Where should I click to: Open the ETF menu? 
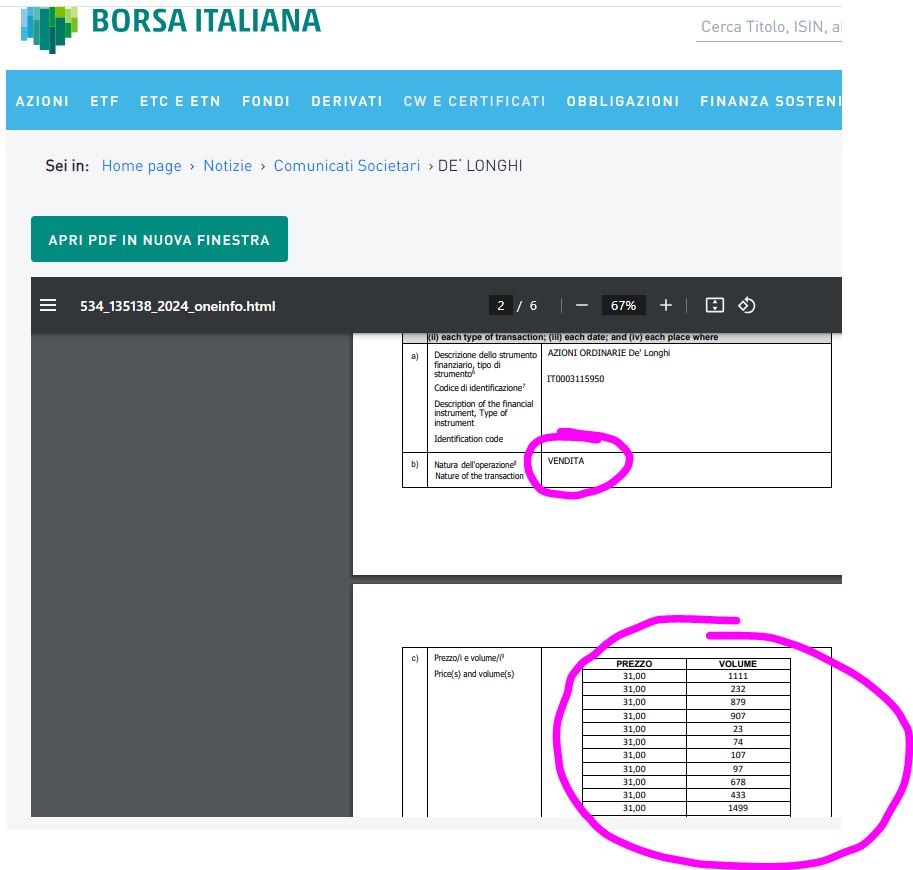(105, 101)
